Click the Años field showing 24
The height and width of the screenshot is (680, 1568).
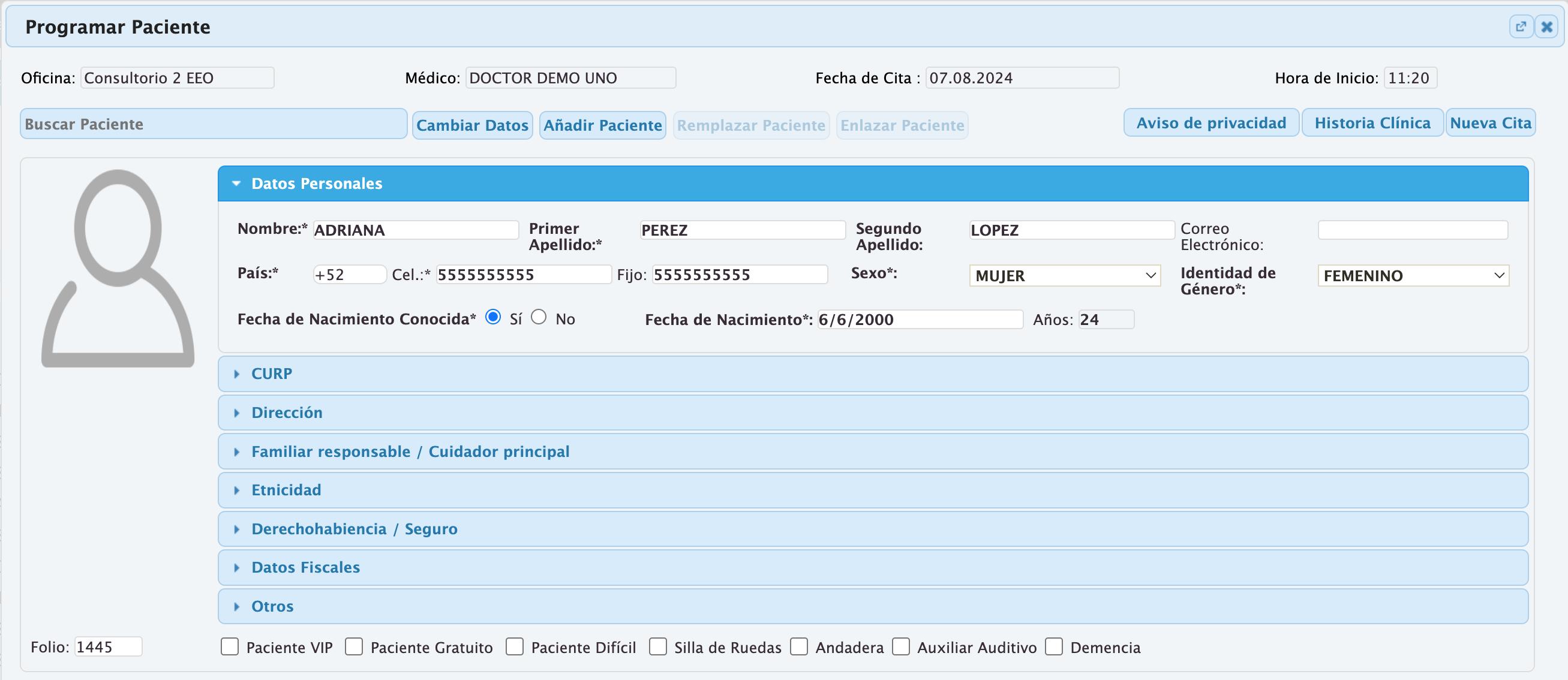1107,320
